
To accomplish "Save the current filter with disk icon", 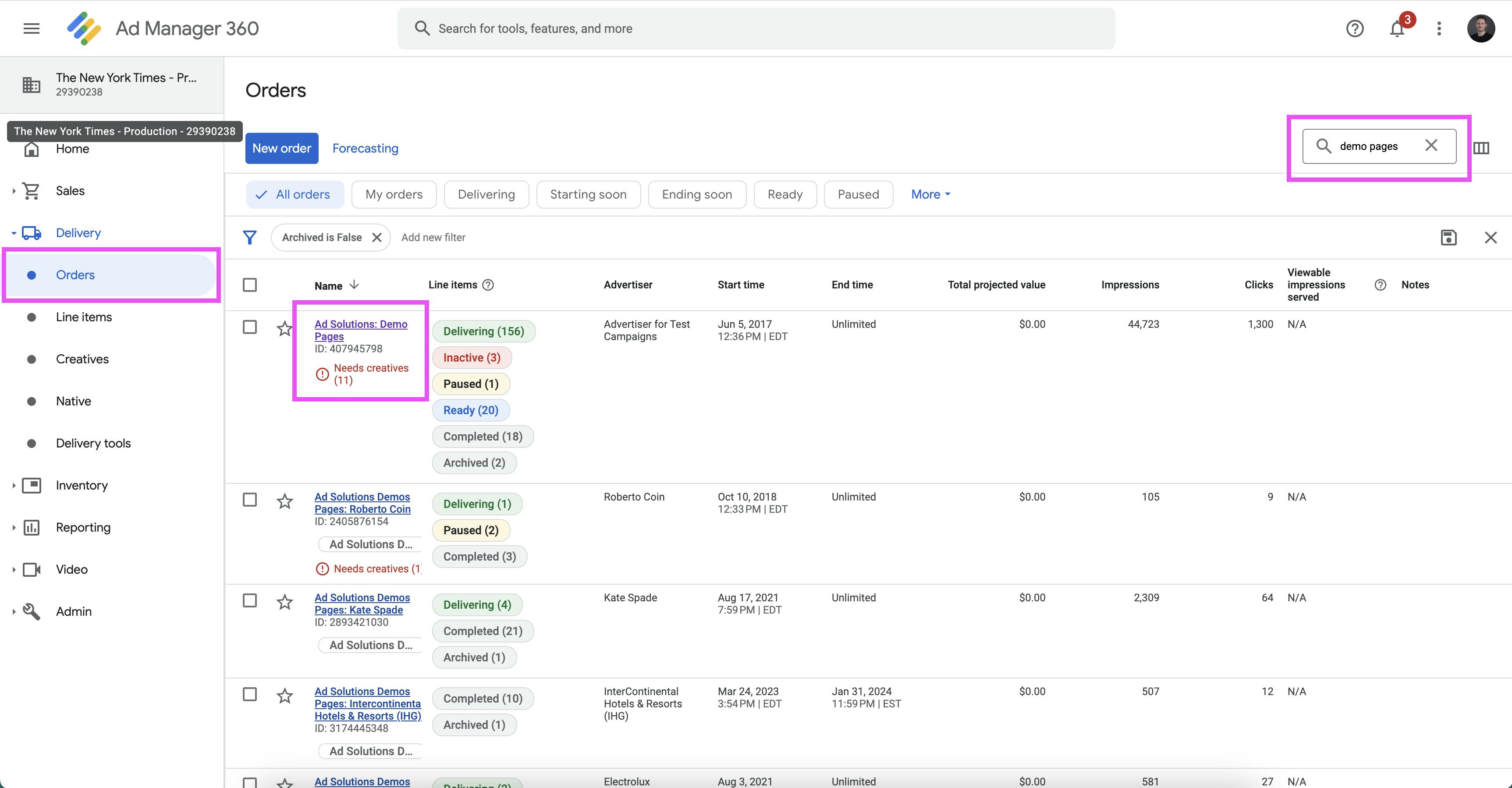I will tap(1448, 237).
